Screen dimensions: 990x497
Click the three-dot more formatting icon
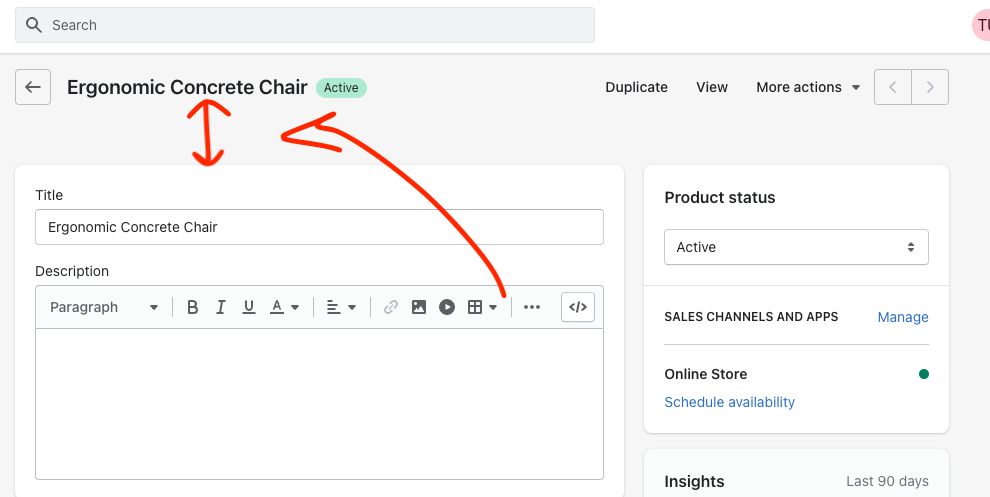tap(532, 308)
